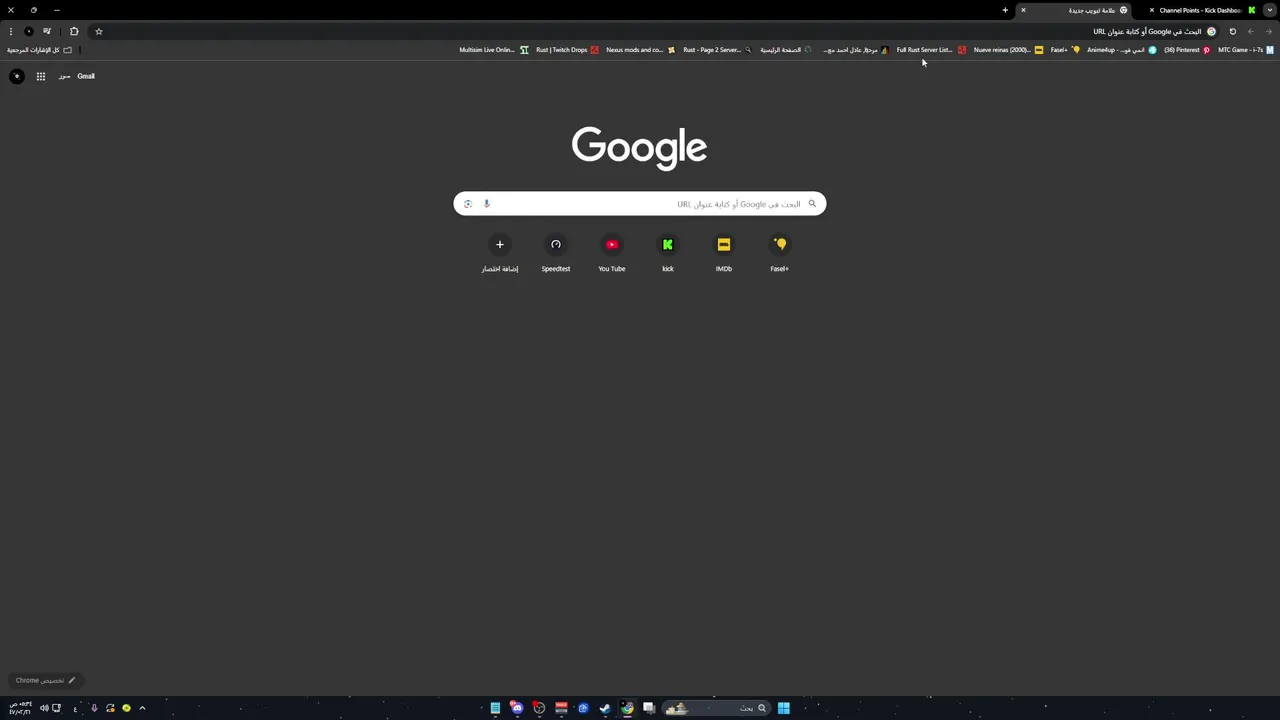
Task: Reload the page
Action: (1233, 31)
